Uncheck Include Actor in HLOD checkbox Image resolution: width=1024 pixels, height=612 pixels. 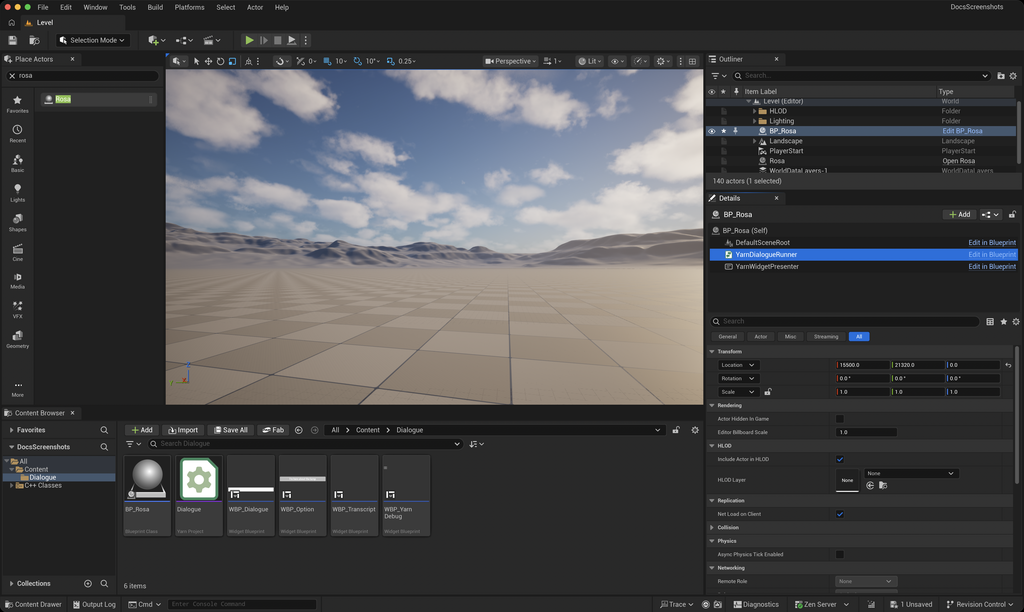point(840,459)
